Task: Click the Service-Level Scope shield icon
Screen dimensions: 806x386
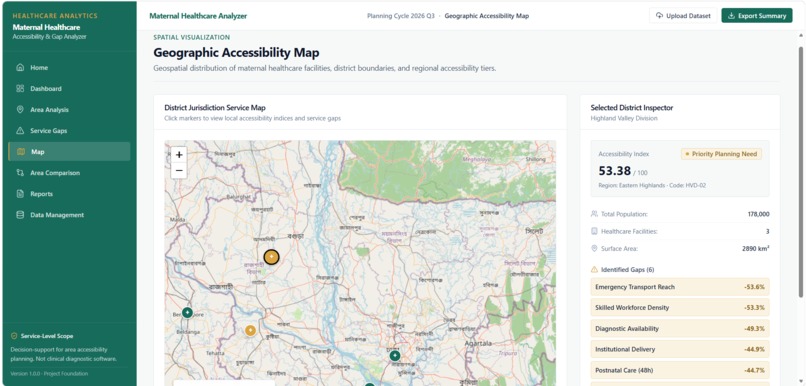Action: tap(14, 336)
